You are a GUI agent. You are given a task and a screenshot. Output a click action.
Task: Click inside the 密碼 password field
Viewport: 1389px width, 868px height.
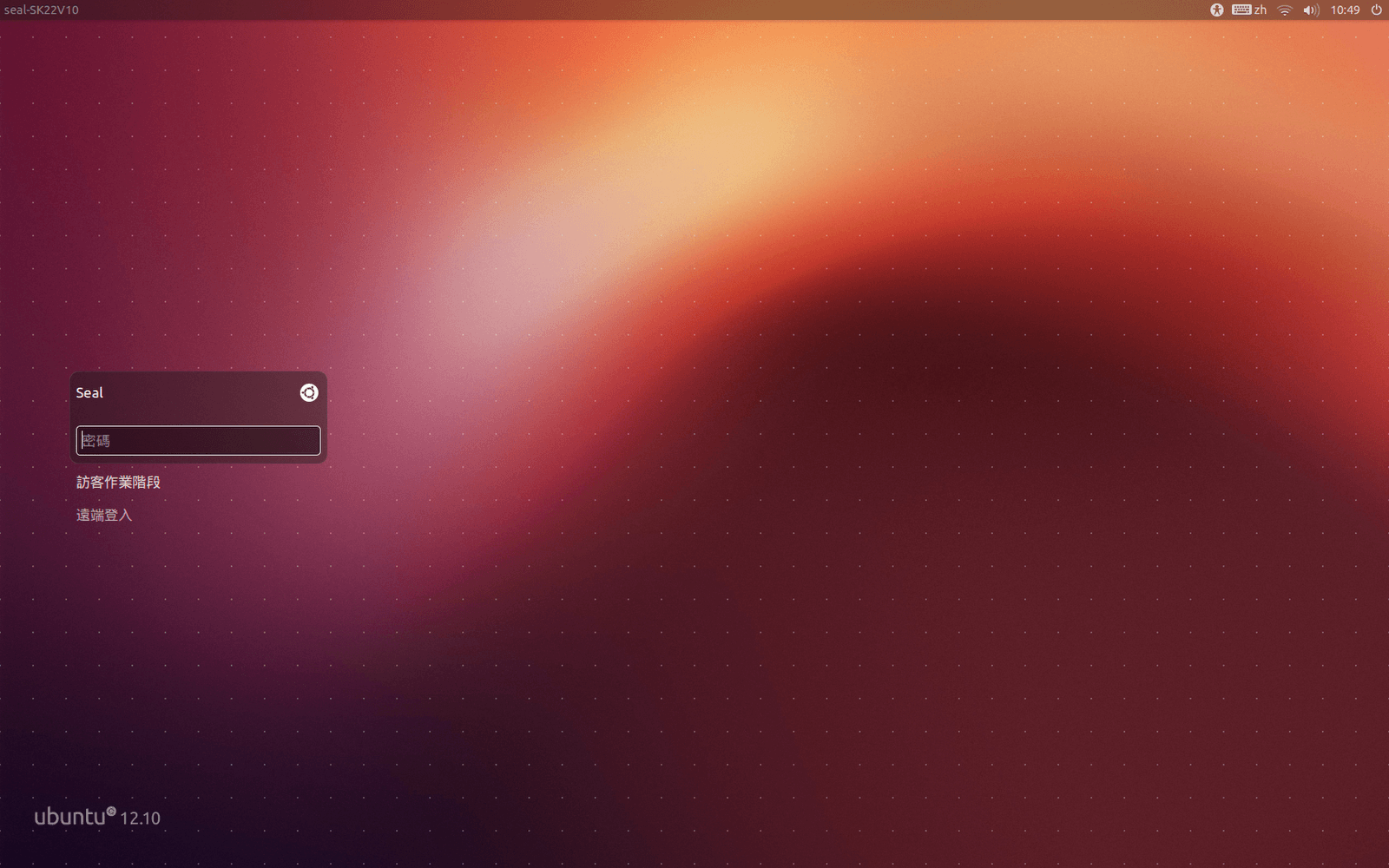(x=198, y=440)
